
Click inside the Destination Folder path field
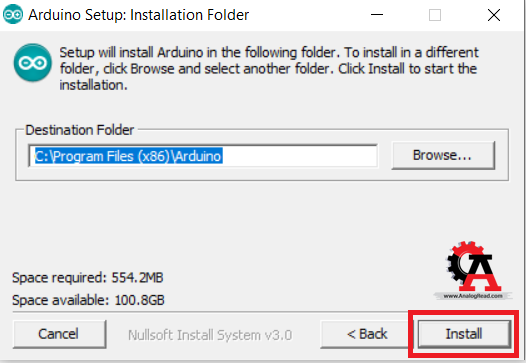pyautogui.click(x=203, y=155)
